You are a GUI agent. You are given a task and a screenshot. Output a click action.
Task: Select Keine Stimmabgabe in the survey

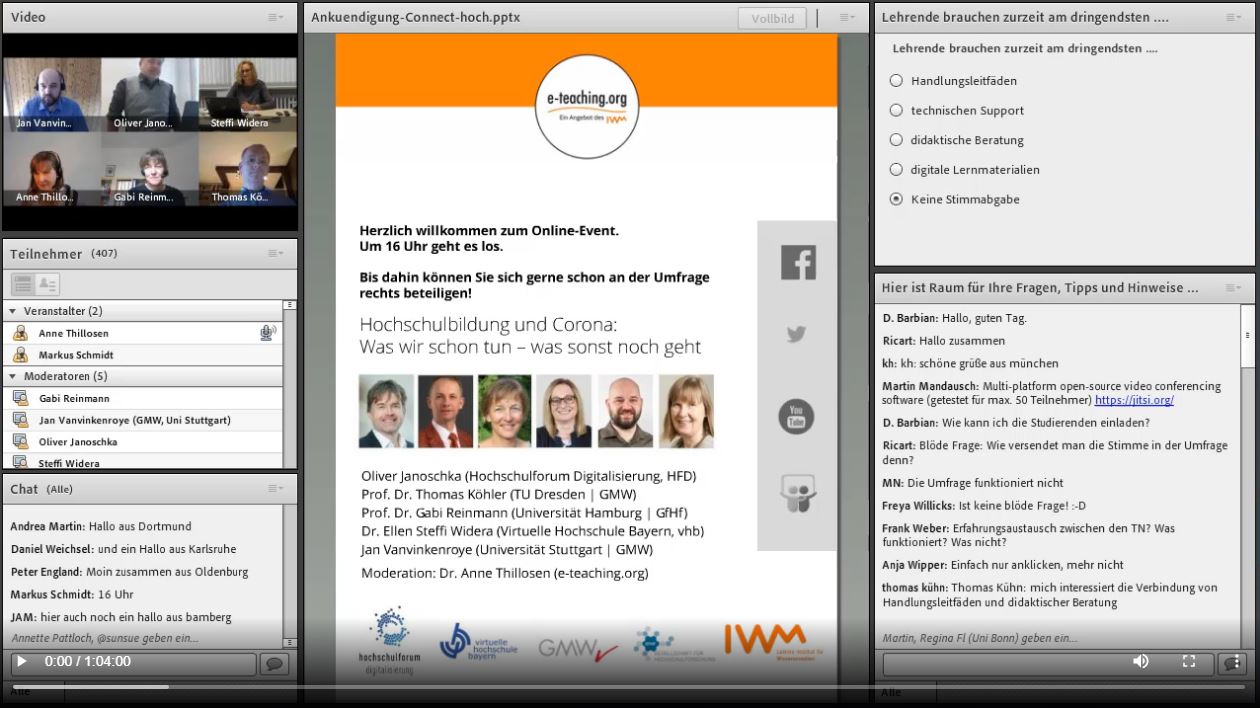[895, 199]
